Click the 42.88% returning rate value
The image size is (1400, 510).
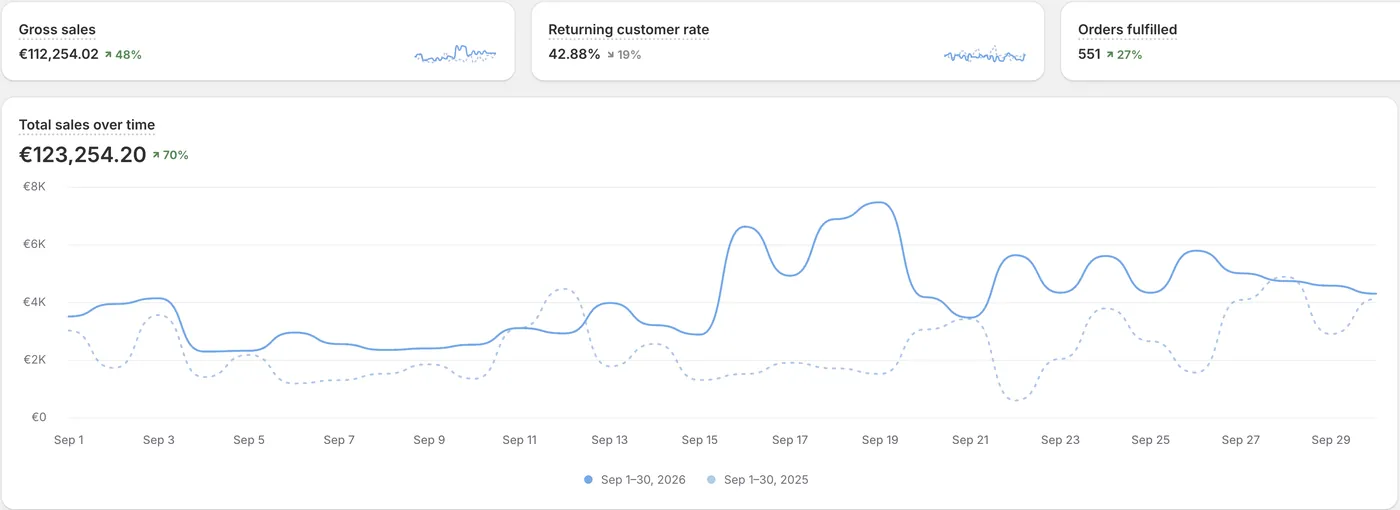pos(575,54)
